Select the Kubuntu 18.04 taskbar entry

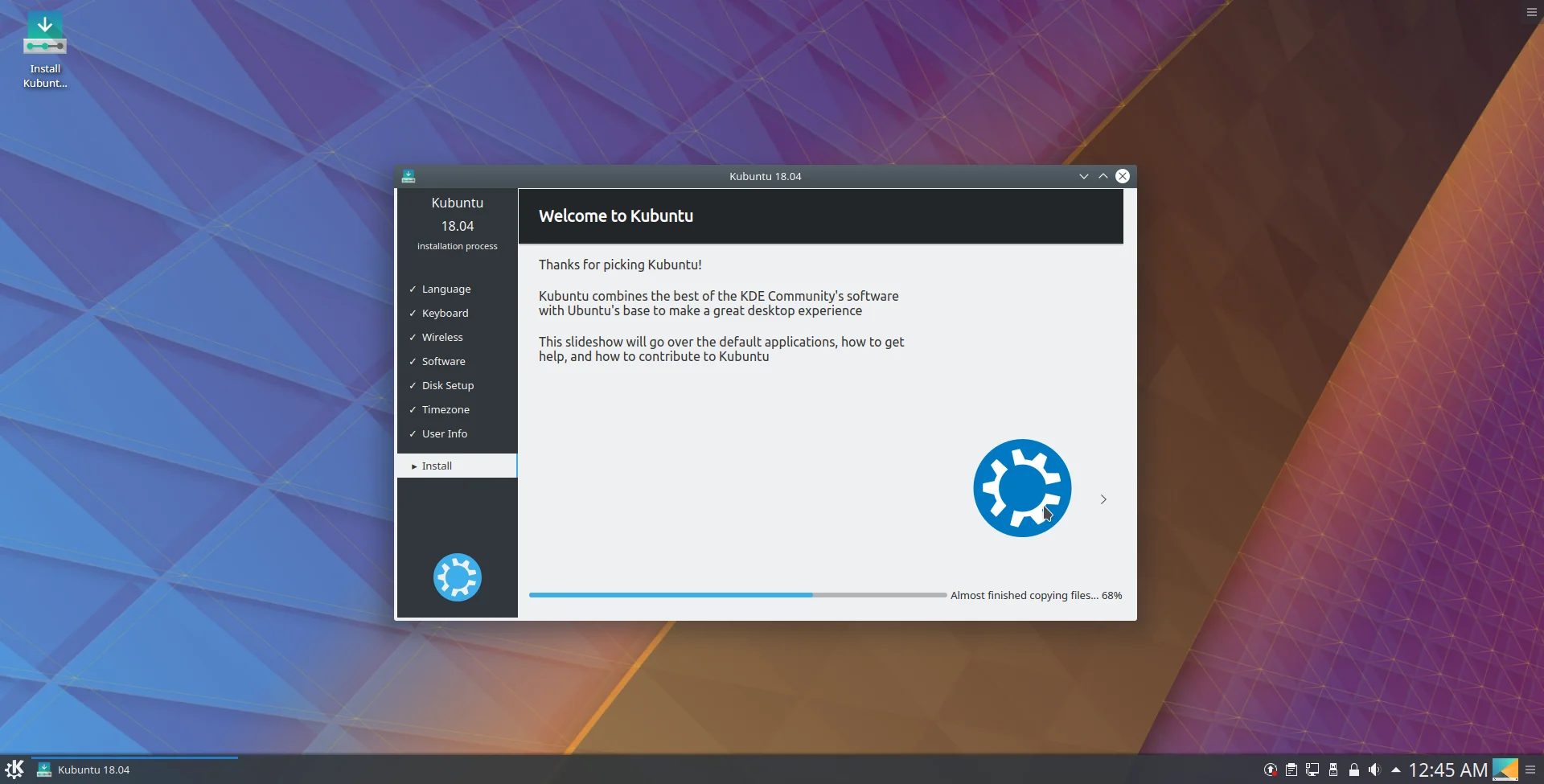click(x=135, y=770)
